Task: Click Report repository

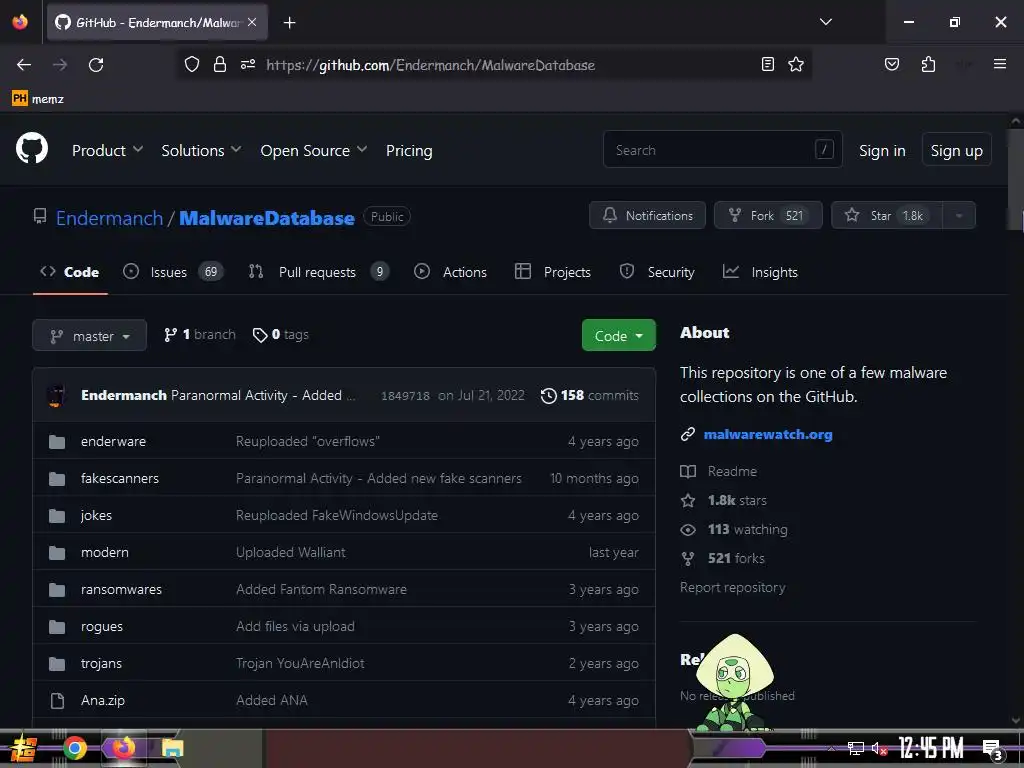Action: [732, 588]
